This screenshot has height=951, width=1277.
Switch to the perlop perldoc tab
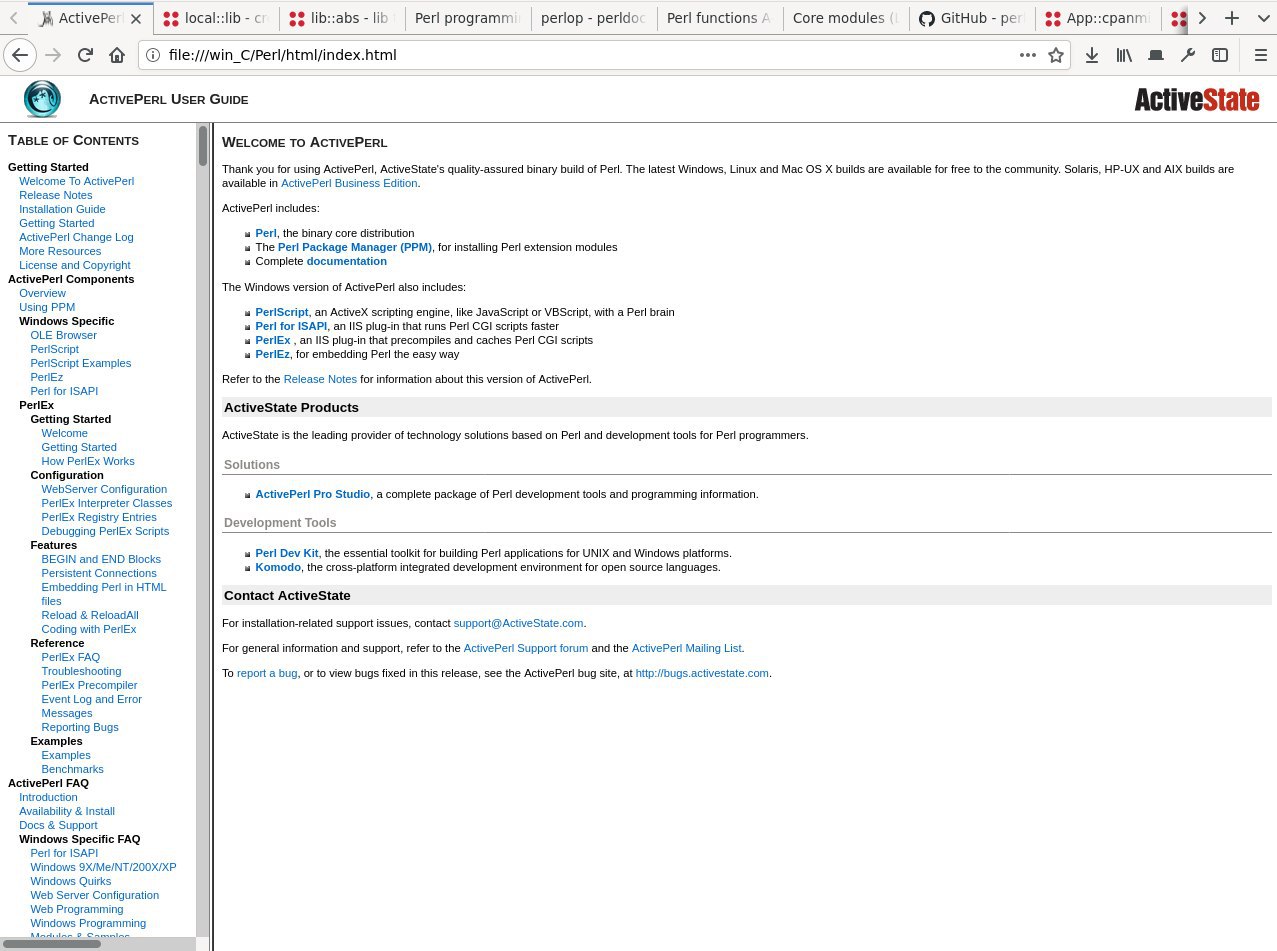(595, 18)
